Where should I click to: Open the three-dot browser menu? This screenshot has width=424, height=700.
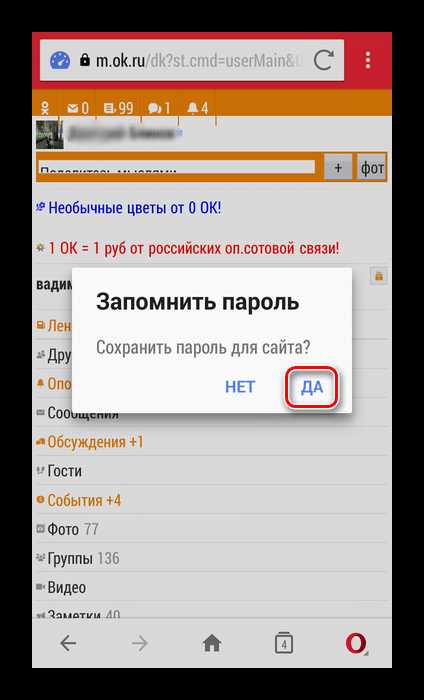368,60
